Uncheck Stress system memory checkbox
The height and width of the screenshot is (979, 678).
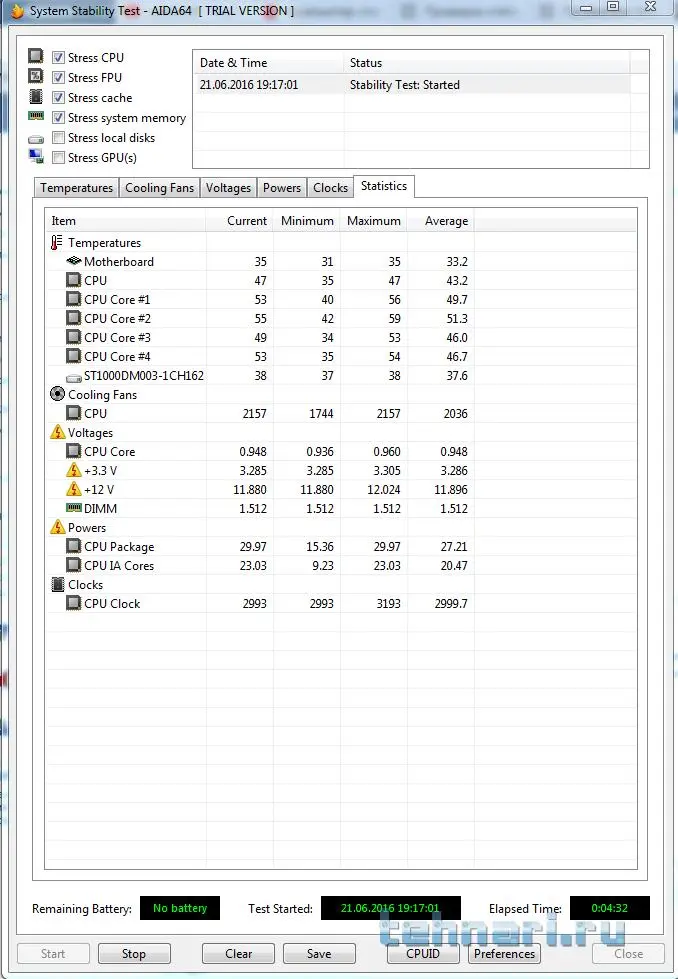58,117
